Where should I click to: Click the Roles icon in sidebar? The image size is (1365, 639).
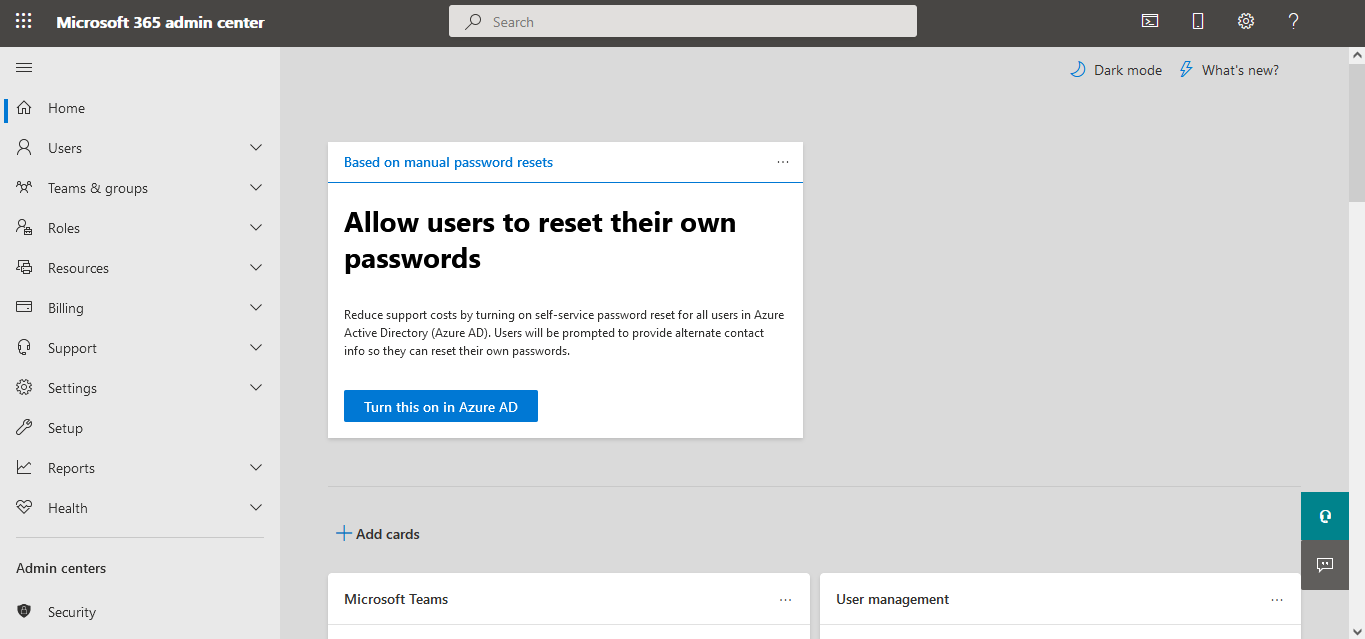pyautogui.click(x=25, y=228)
